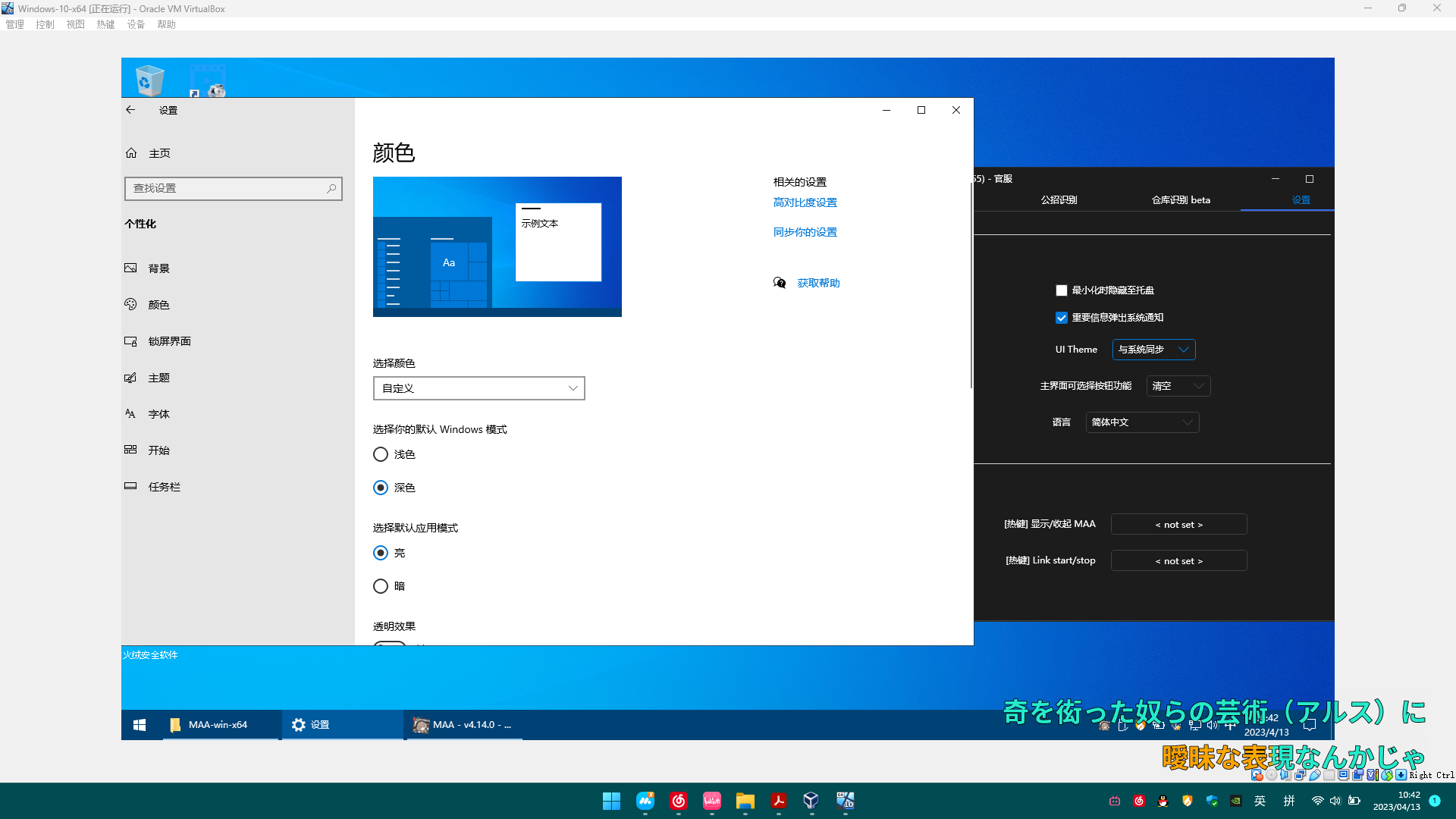
Task: Click the 高对比度设置 link
Action: point(805,202)
